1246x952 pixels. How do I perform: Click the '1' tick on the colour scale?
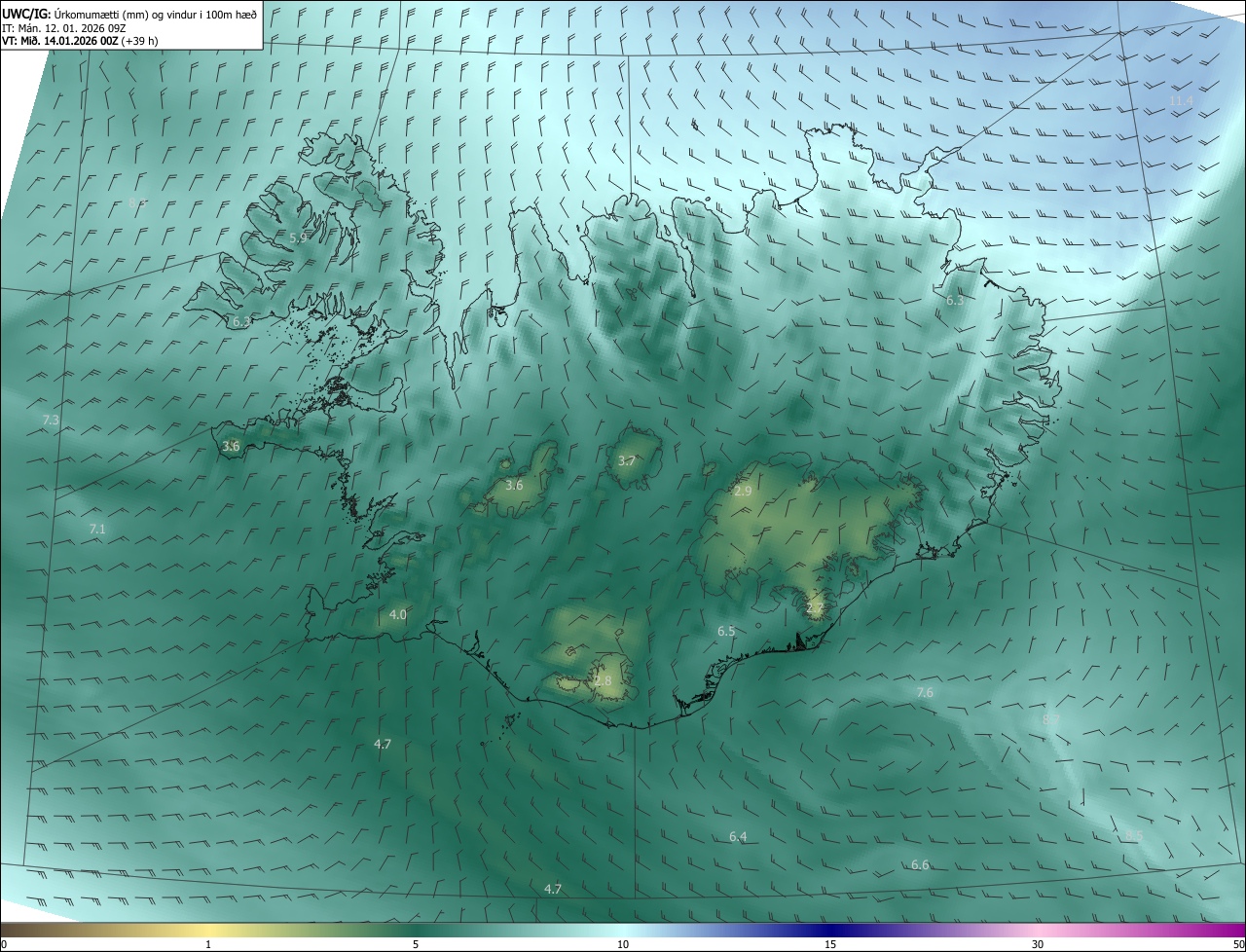pyautogui.click(x=208, y=944)
